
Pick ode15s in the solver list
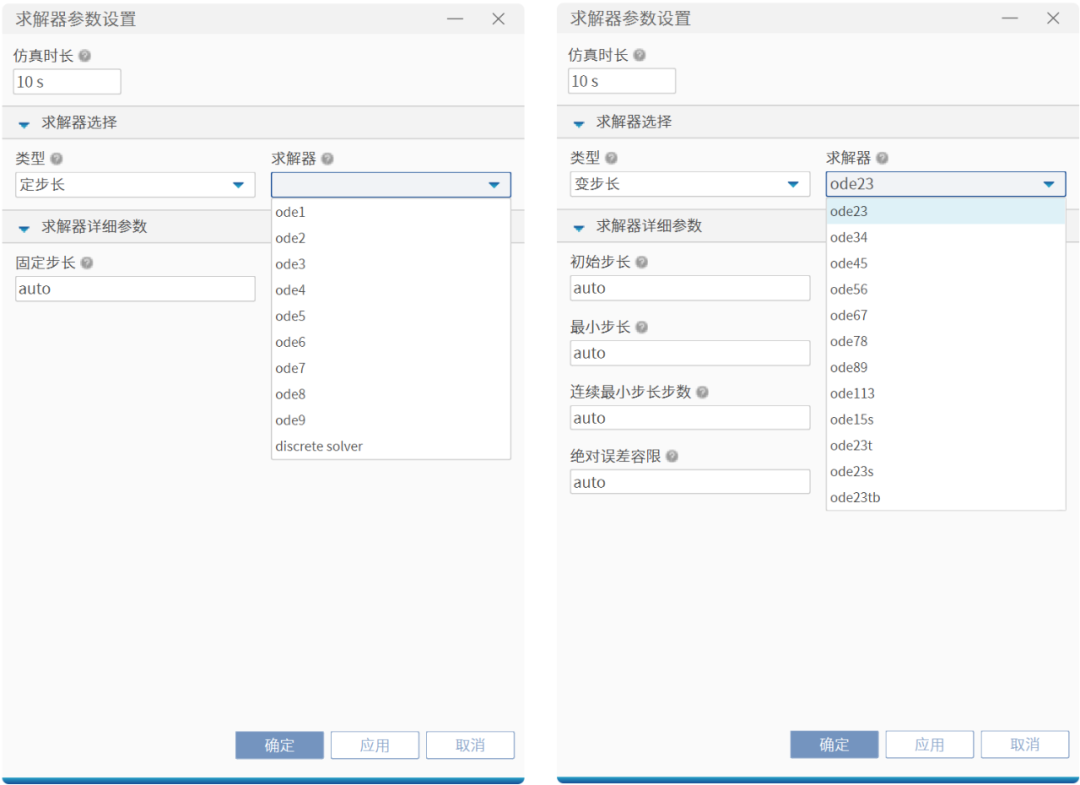852,419
